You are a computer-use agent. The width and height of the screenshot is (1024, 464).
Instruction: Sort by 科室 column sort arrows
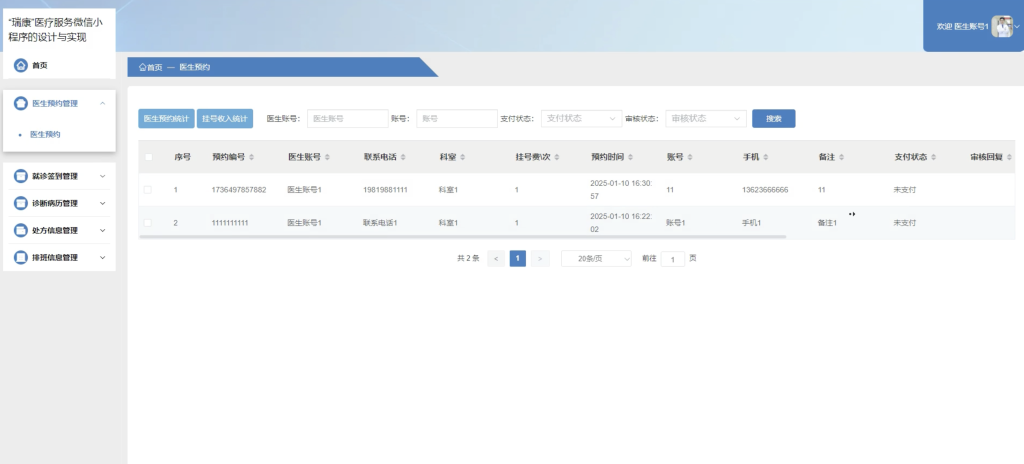pos(462,157)
